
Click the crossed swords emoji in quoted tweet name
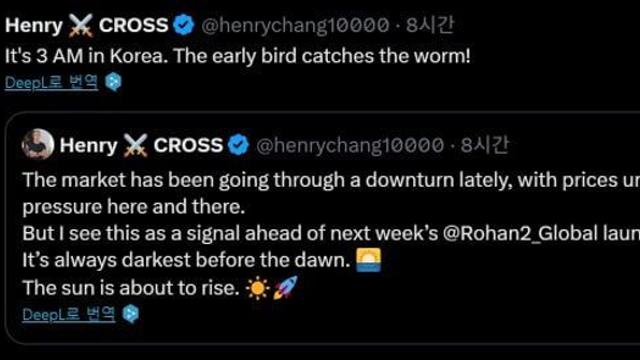tap(135, 145)
